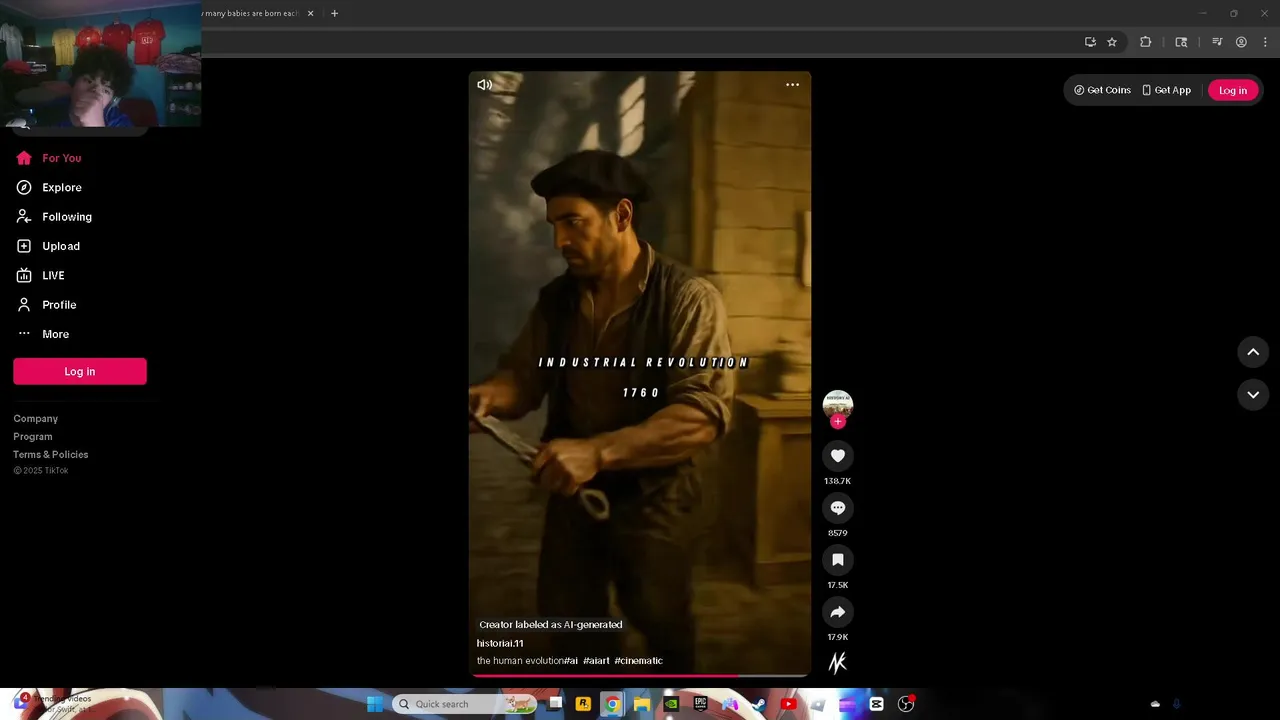Image resolution: width=1280 pixels, height=720 pixels.
Task: Click the Get App button
Action: [x=1166, y=90]
